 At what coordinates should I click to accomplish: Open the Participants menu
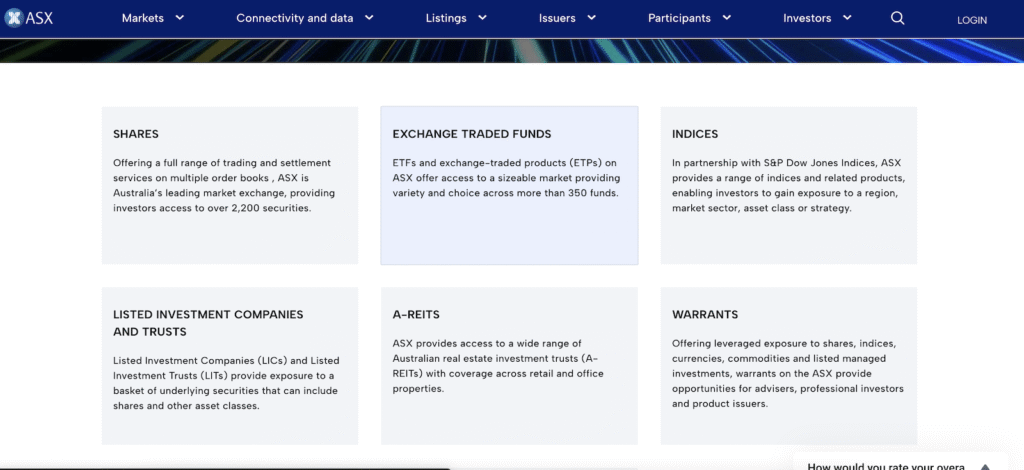[679, 18]
